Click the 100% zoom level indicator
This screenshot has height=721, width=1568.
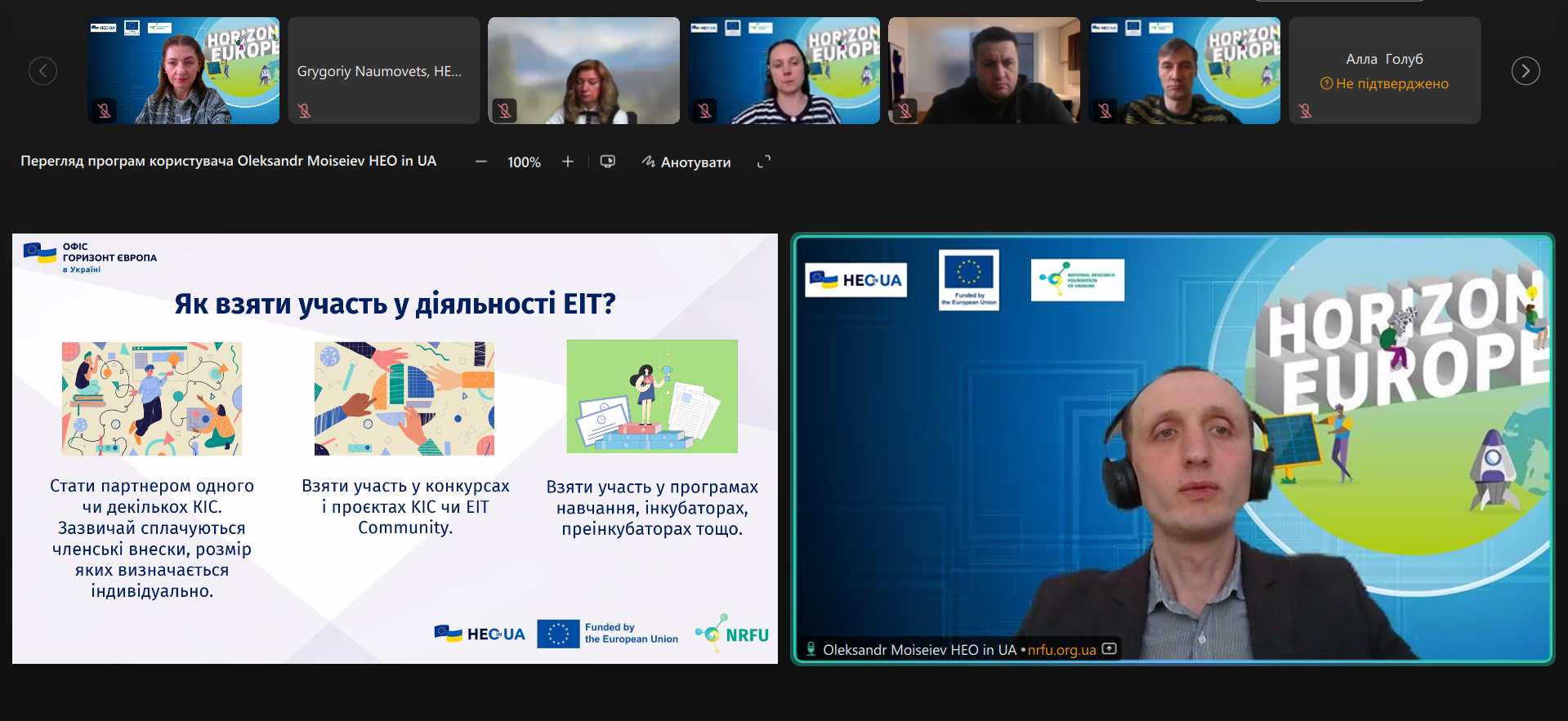[x=524, y=162]
